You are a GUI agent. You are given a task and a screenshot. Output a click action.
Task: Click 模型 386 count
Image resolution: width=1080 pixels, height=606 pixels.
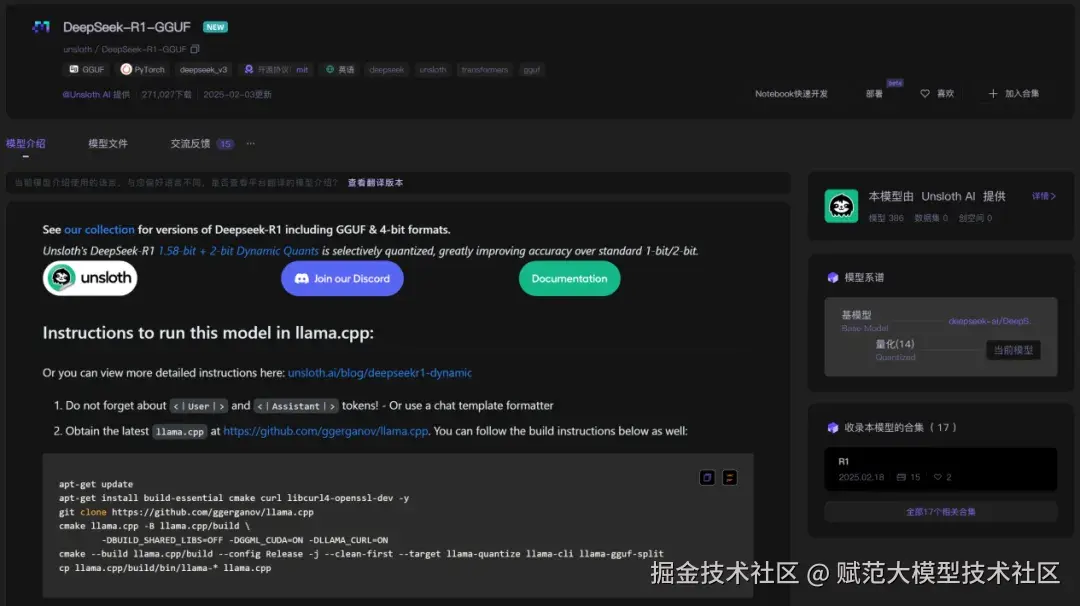886,218
